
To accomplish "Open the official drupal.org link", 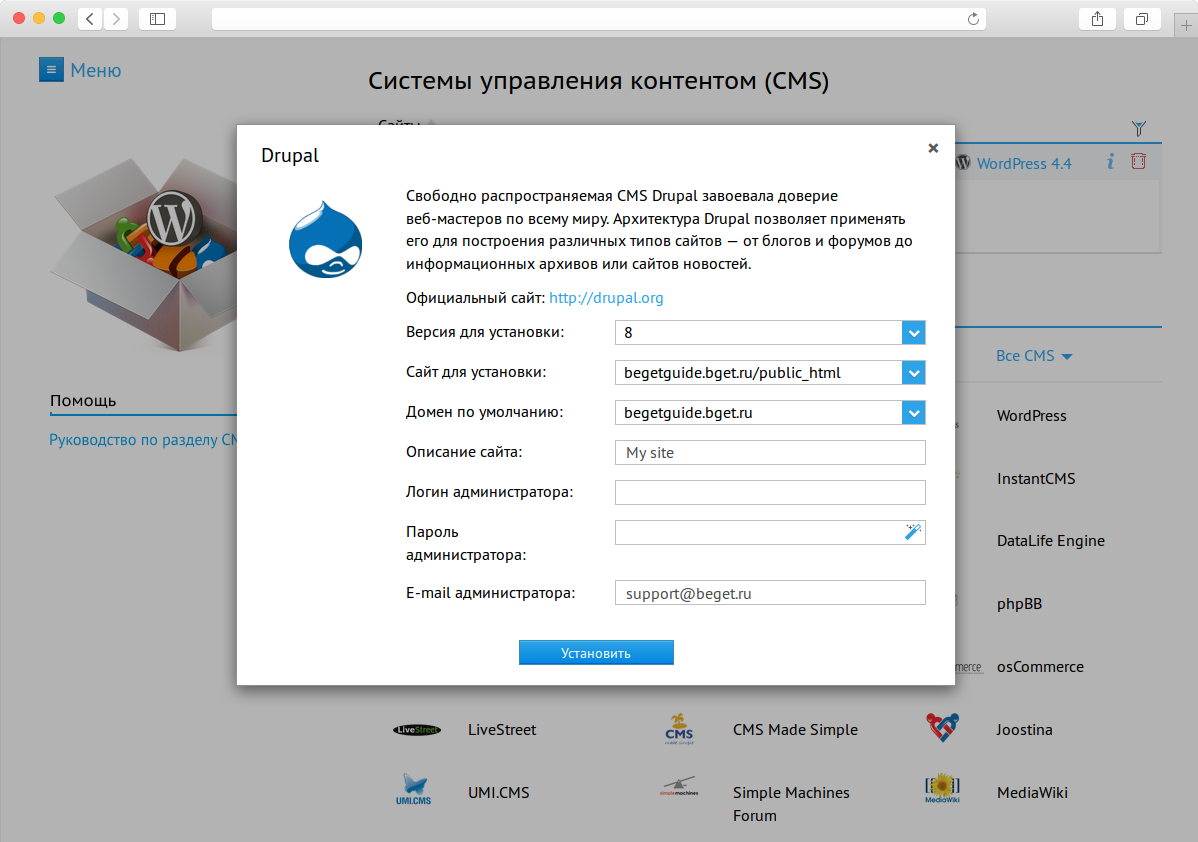I will (606, 298).
